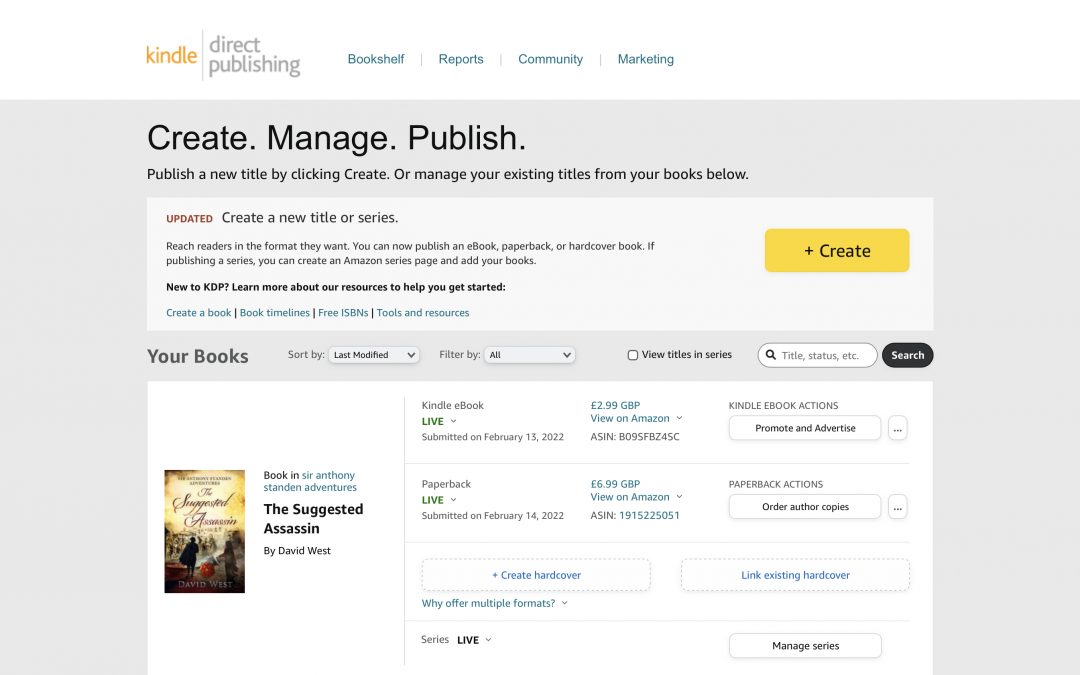Click the magnifier icon in the search field
The image size is (1080, 675).
click(x=771, y=355)
